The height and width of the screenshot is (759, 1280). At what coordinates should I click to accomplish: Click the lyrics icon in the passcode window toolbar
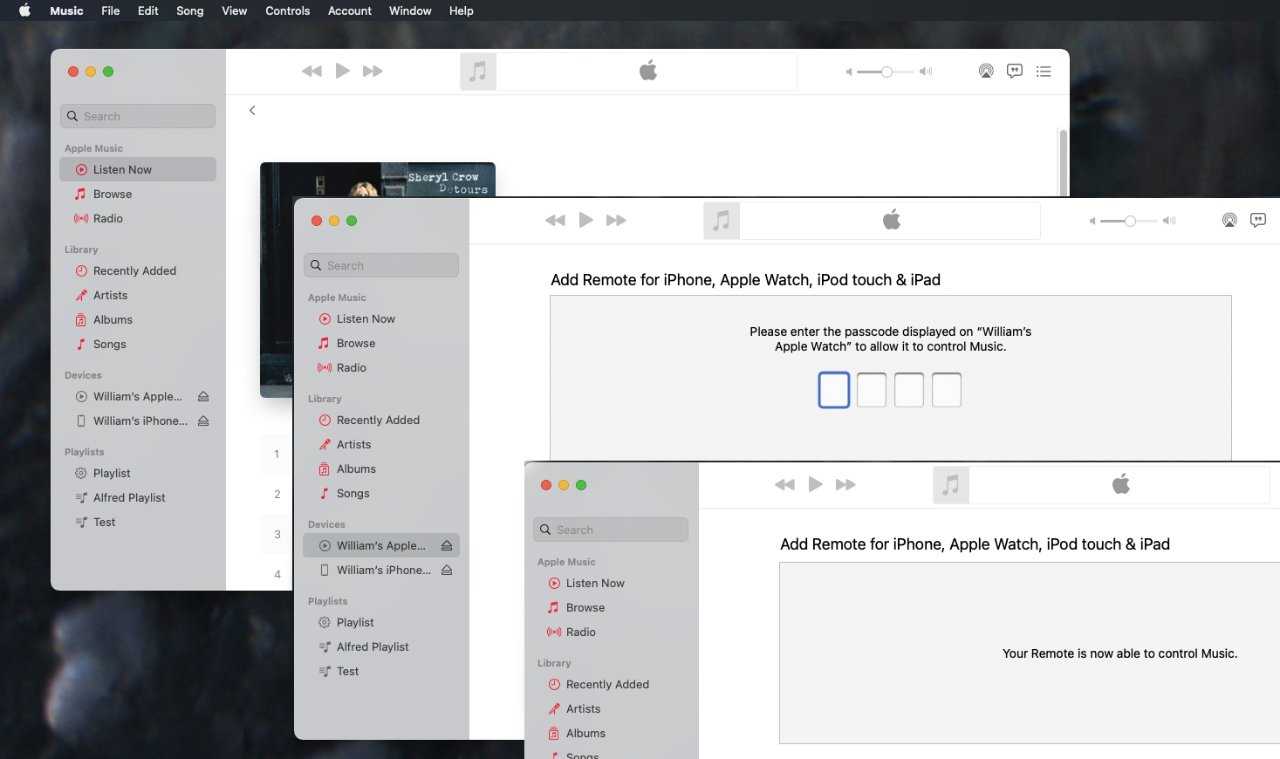click(x=1258, y=220)
